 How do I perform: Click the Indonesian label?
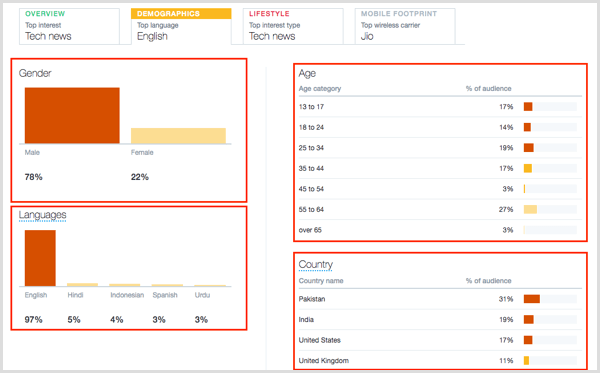point(127,295)
